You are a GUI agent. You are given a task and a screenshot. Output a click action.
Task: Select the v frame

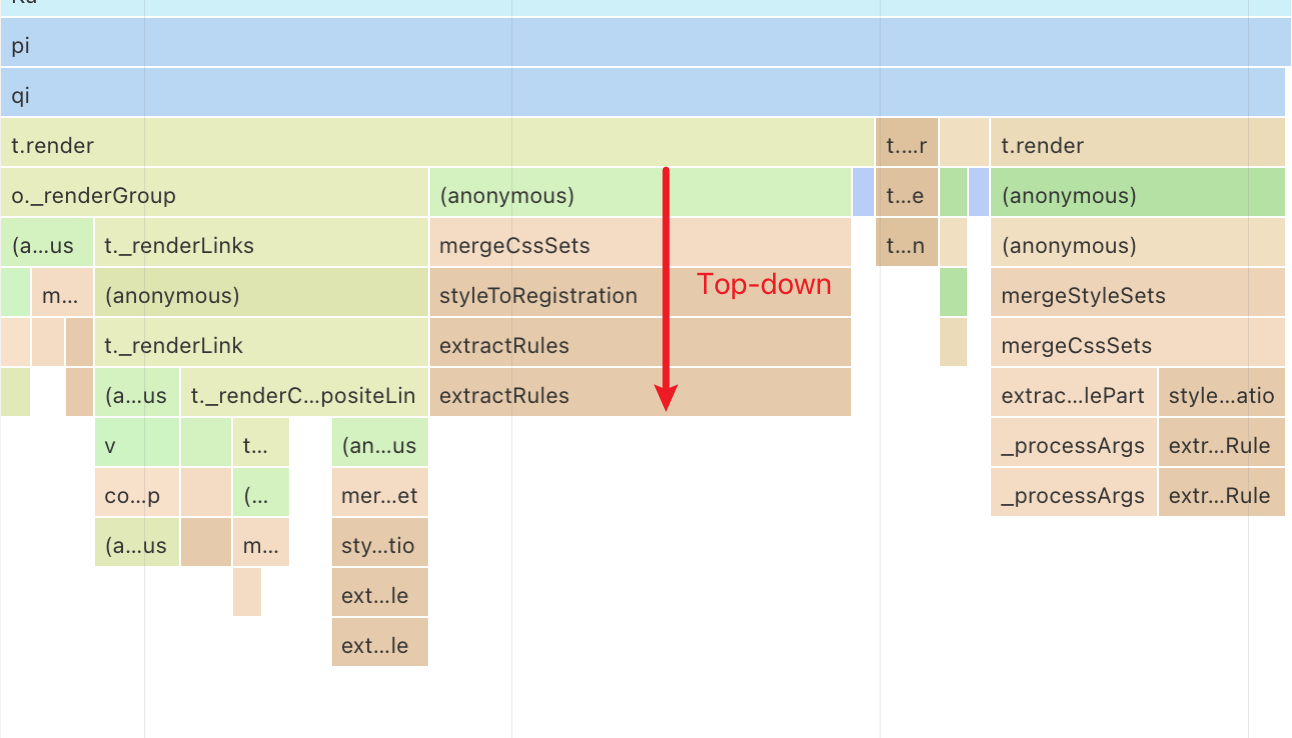click(x=137, y=442)
